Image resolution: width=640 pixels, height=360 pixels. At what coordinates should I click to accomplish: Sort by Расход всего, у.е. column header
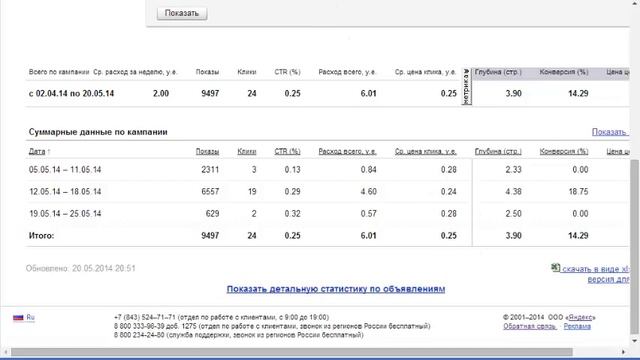click(x=347, y=151)
